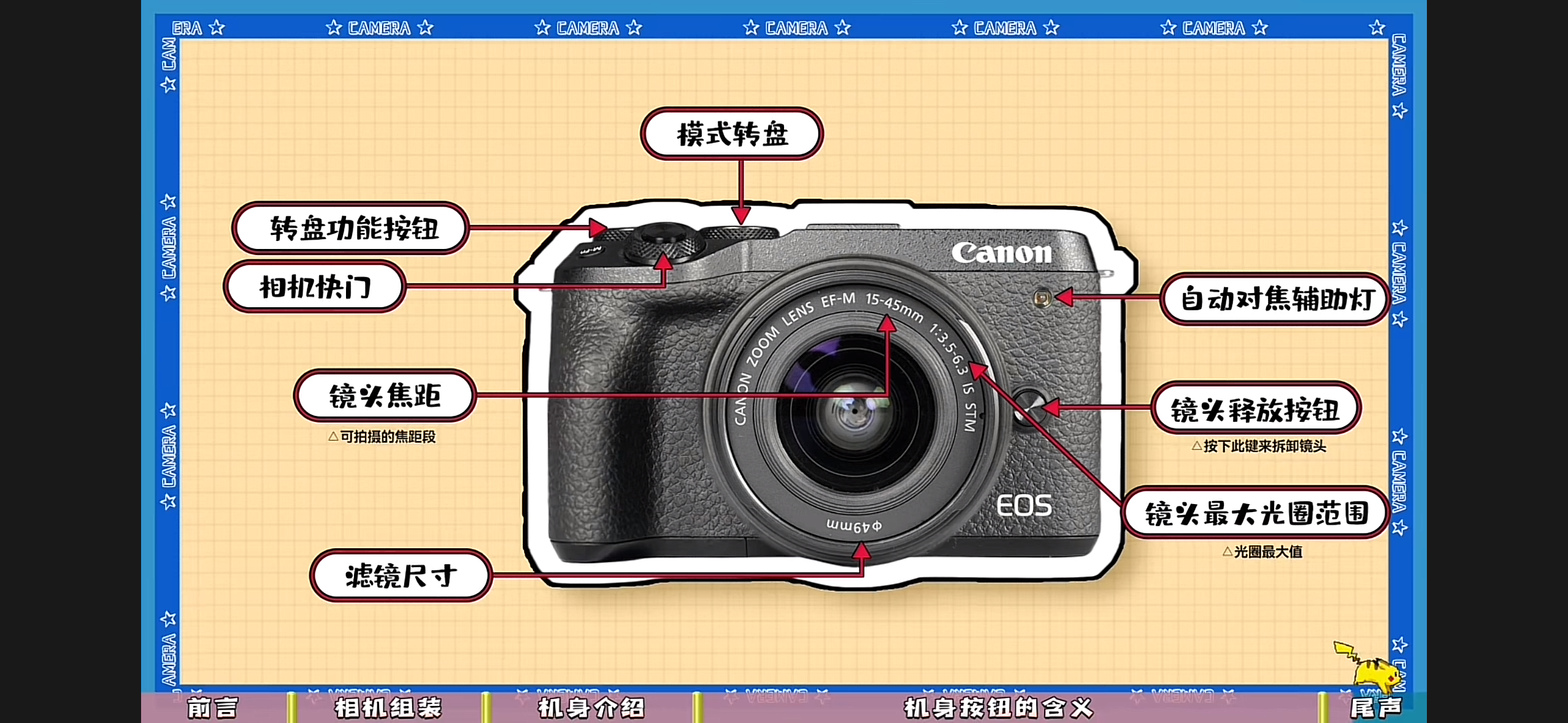Click the 转盘功能按钮 label bubble

point(351,228)
